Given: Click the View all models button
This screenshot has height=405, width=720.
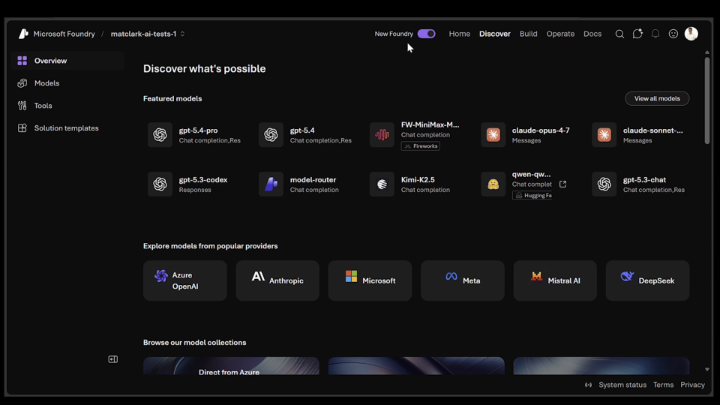Looking at the screenshot, I should pos(657,98).
